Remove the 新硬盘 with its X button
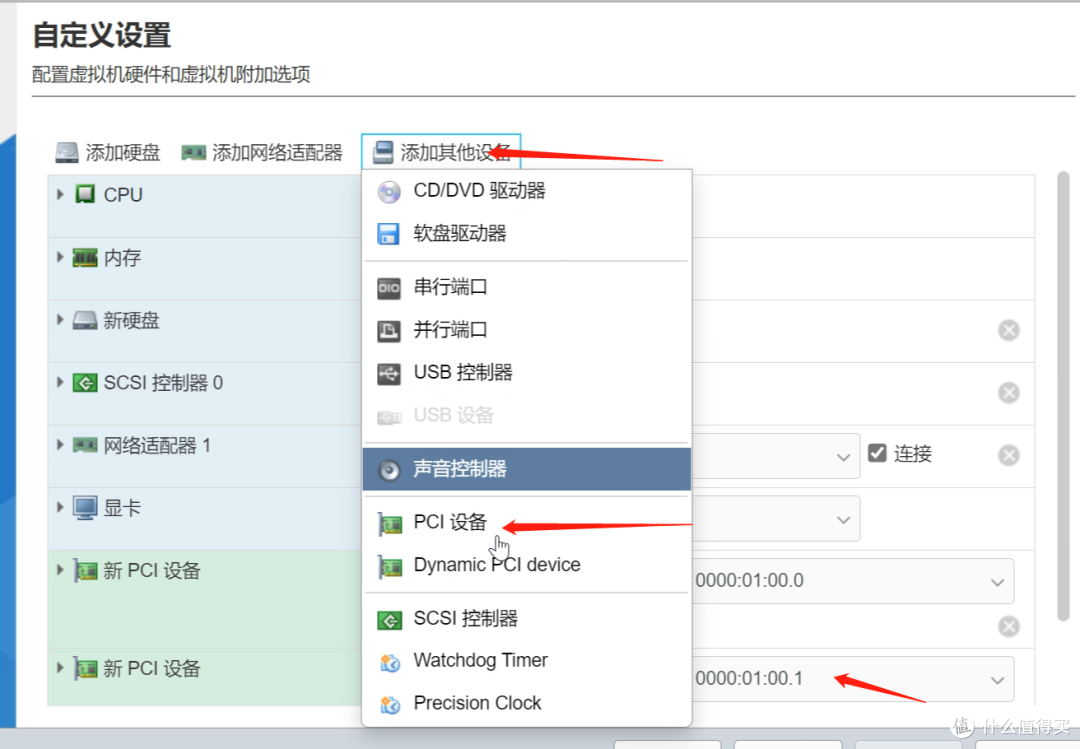The width and height of the screenshot is (1080, 749). (1009, 329)
